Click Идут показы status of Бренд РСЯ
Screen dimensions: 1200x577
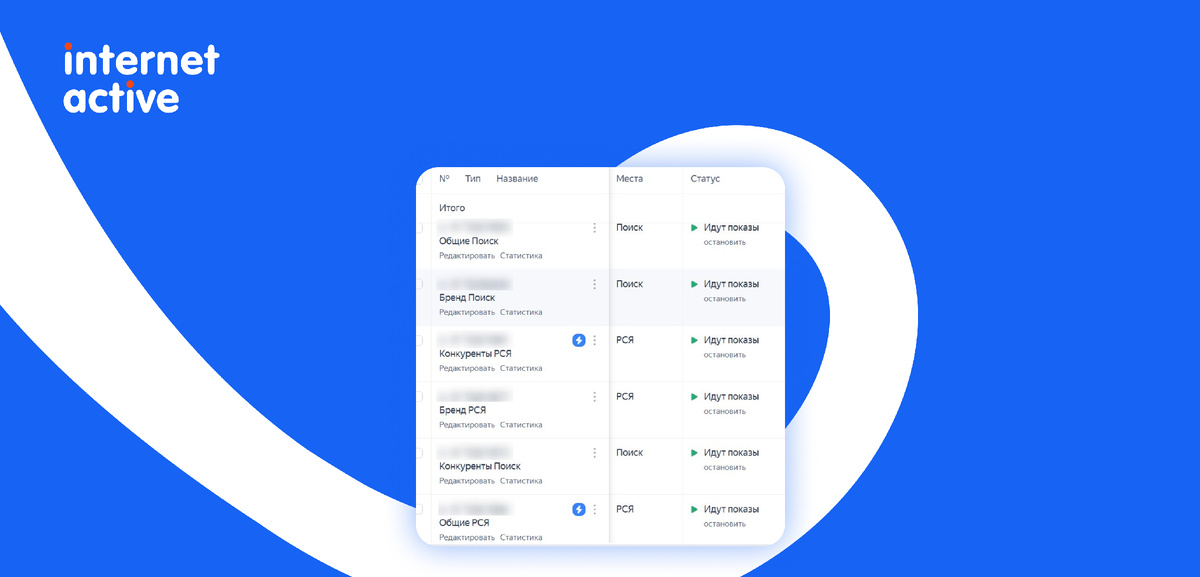point(731,397)
